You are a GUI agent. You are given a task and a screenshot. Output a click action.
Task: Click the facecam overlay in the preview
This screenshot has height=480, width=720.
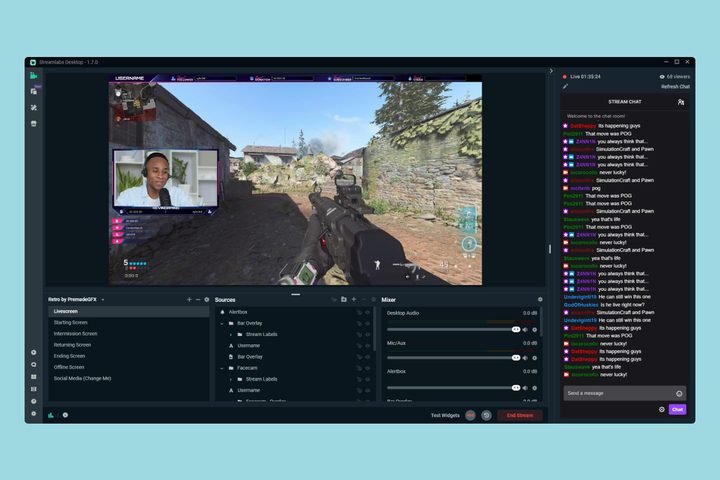165,181
